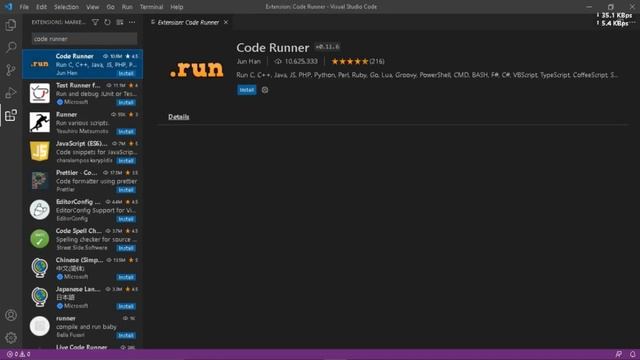Install the runner extension by Balla Fusun
The image size is (640, 360).
click(x=126, y=336)
